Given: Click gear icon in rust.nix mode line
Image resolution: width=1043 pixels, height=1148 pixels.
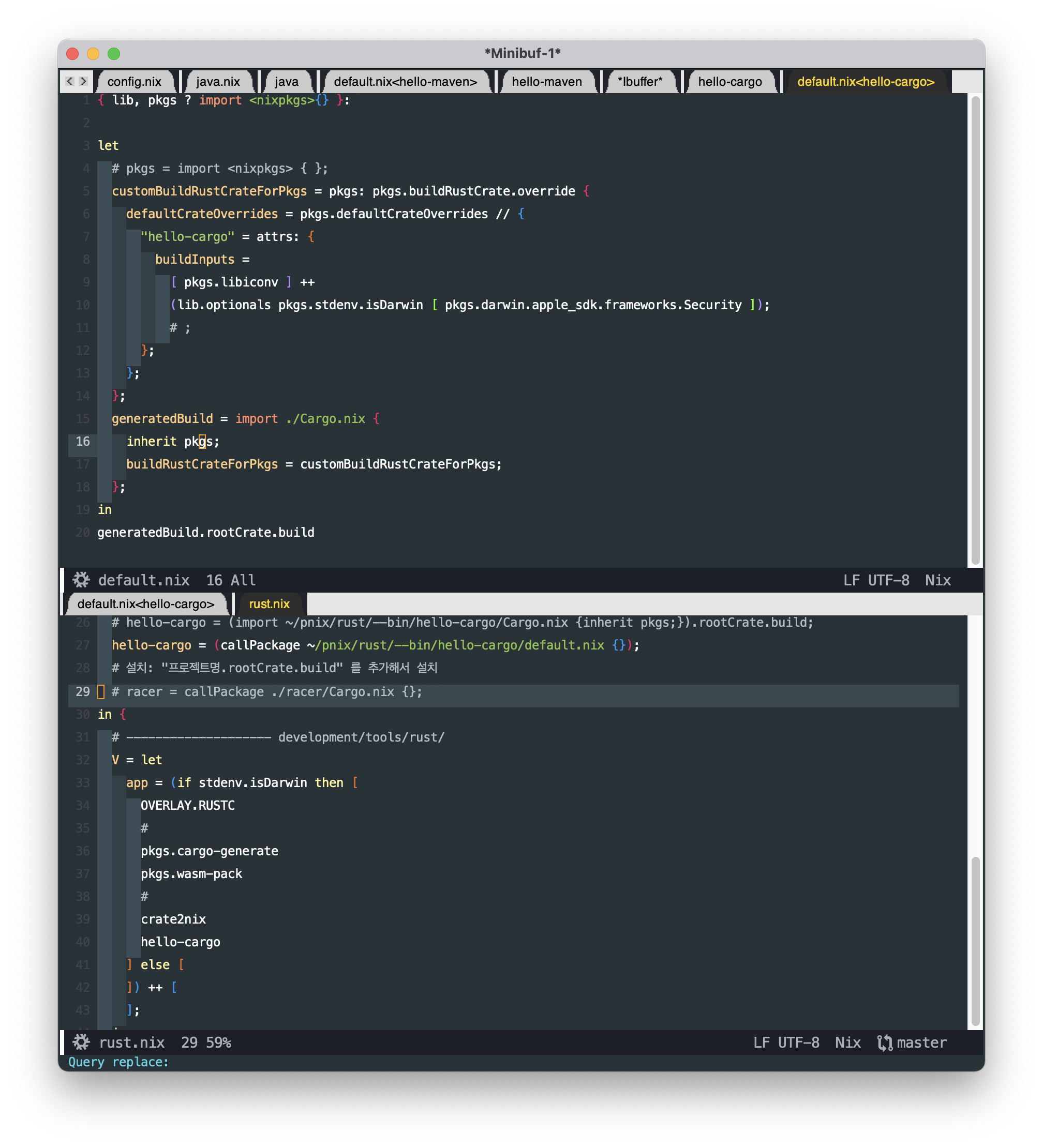Looking at the screenshot, I should (x=81, y=1042).
